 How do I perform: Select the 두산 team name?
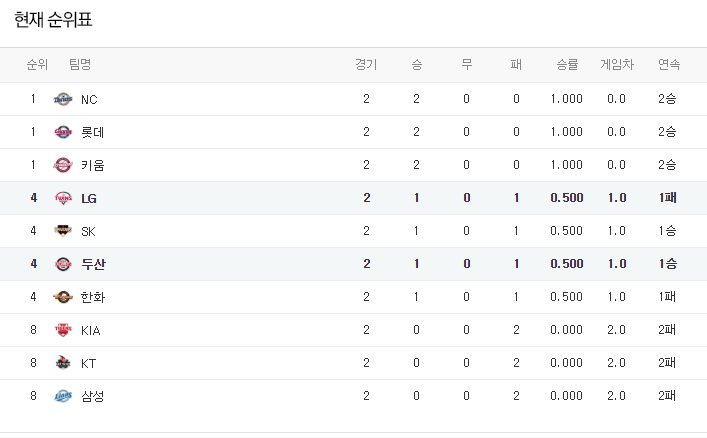point(93,264)
